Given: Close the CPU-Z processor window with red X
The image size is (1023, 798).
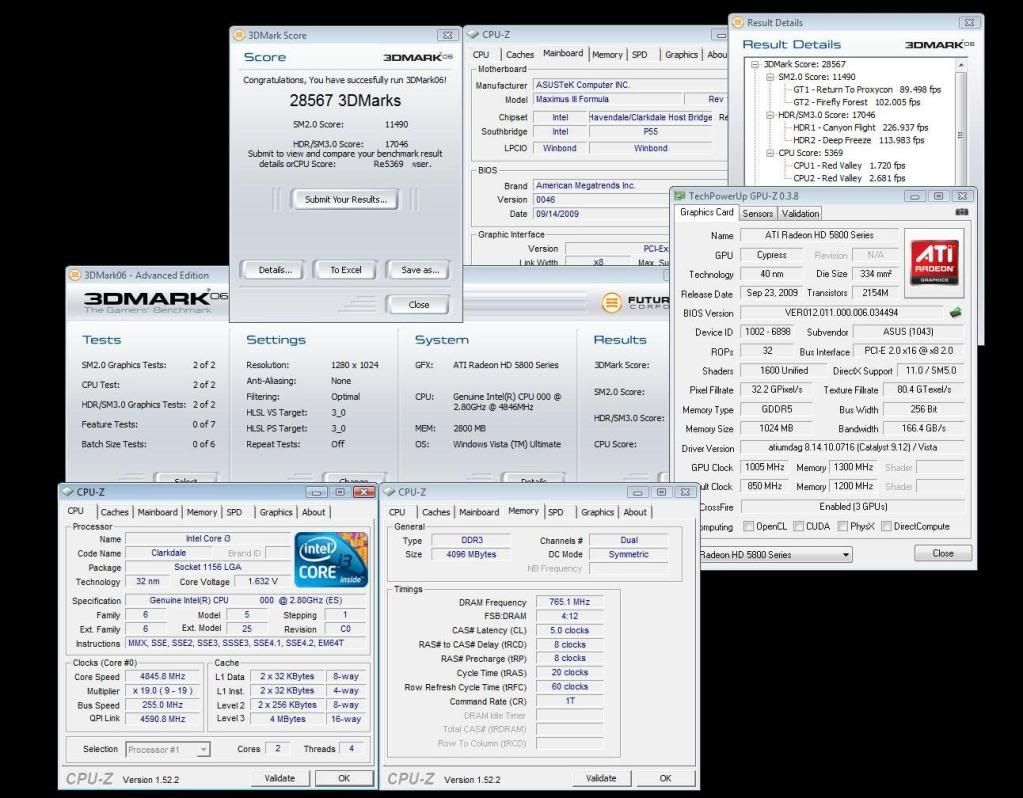Looking at the screenshot, I should click(363, 492).
